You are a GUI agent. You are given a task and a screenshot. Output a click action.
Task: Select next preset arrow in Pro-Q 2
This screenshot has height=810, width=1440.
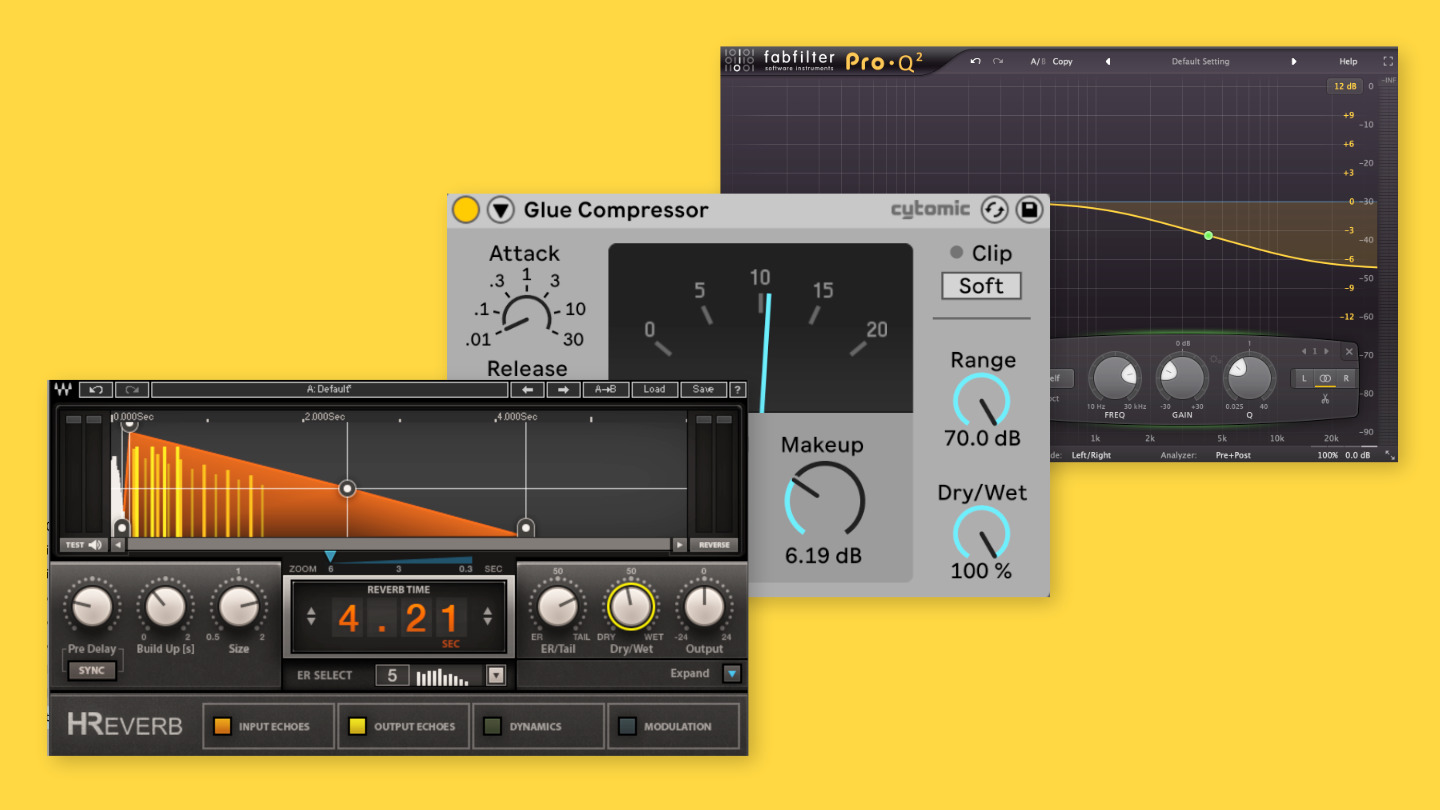1294,61
